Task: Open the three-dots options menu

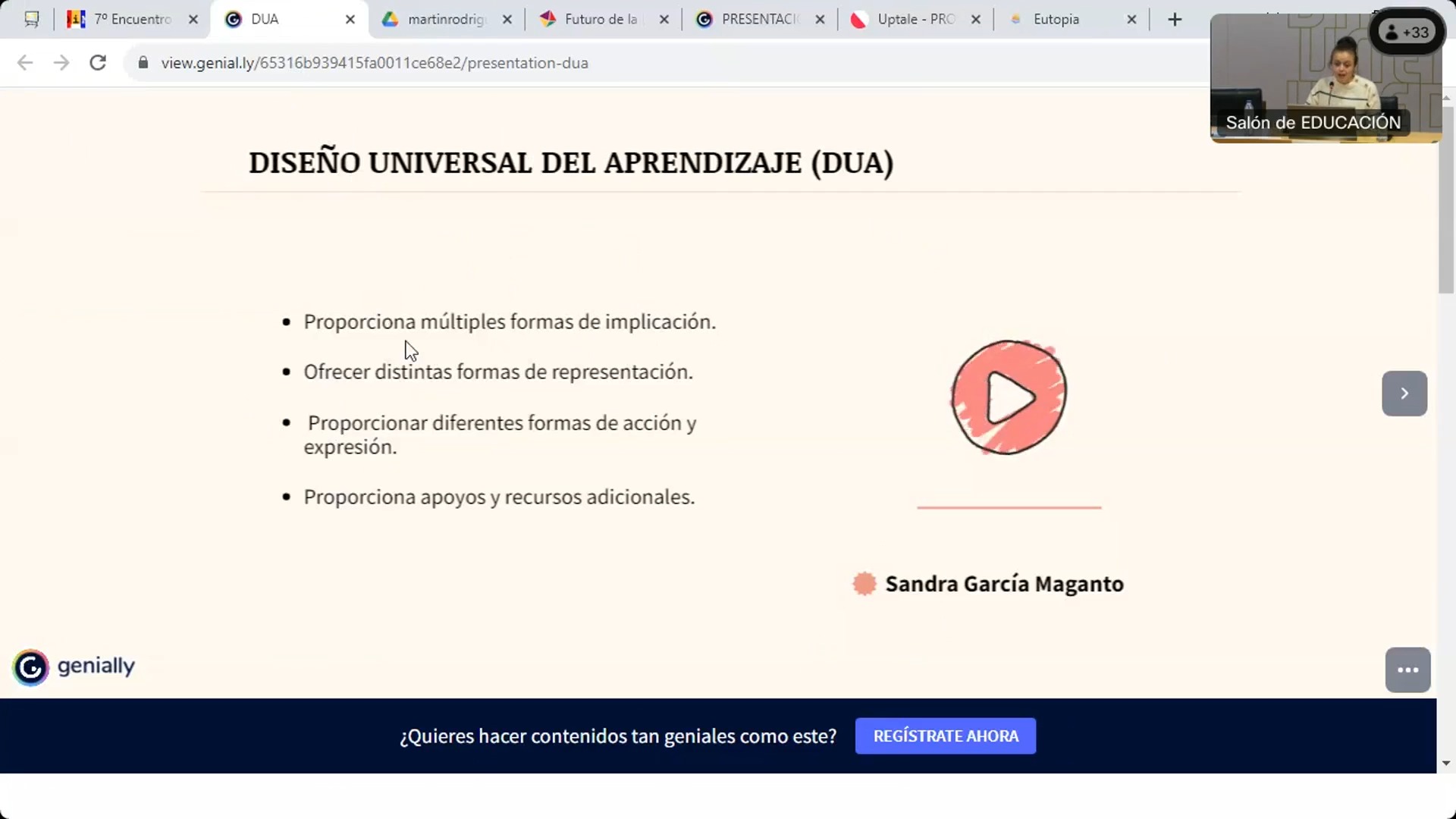Action: tap(1407, 670)
